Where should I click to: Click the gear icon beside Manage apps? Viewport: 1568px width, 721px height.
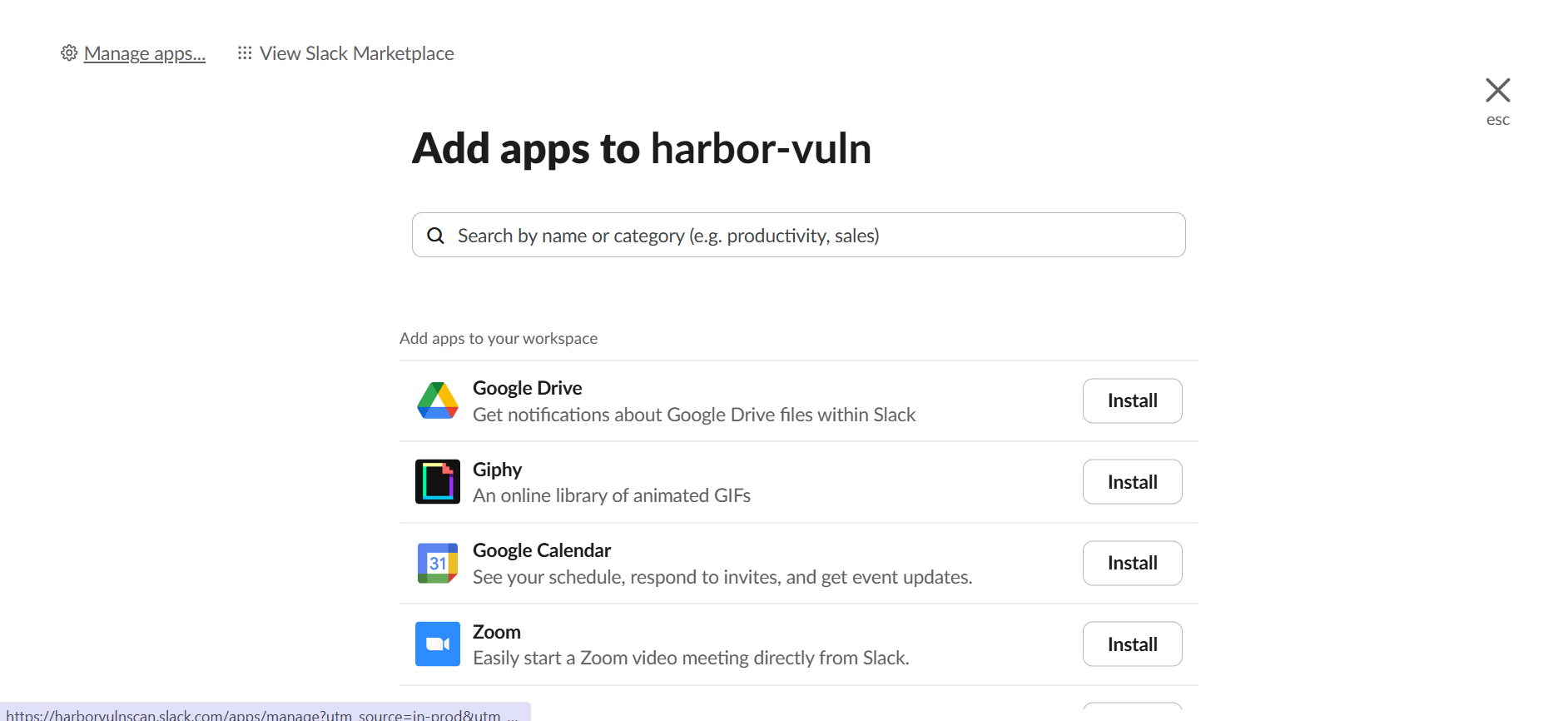tap(69, 53)
